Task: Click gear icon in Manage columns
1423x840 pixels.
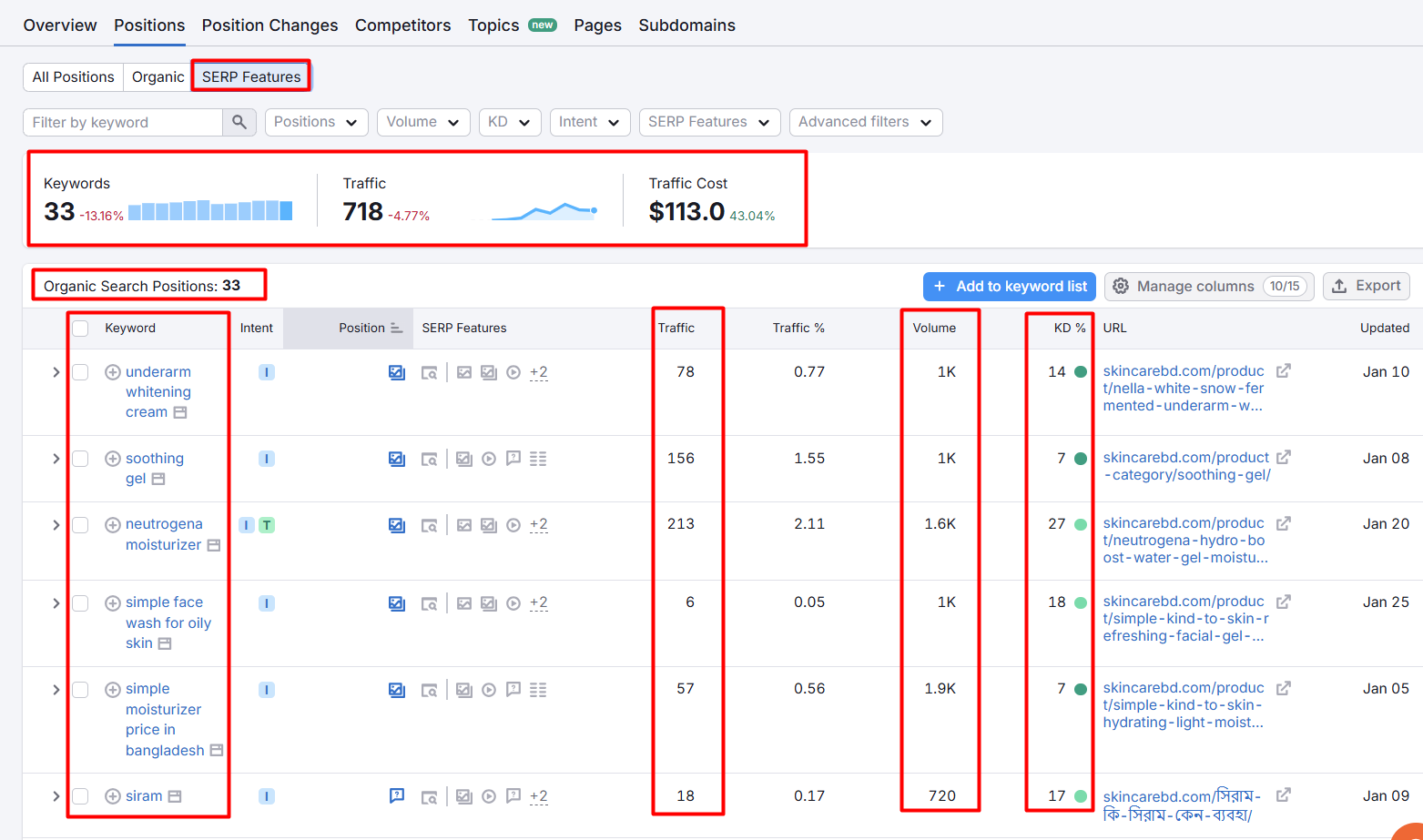Action: click(1121, 286)
